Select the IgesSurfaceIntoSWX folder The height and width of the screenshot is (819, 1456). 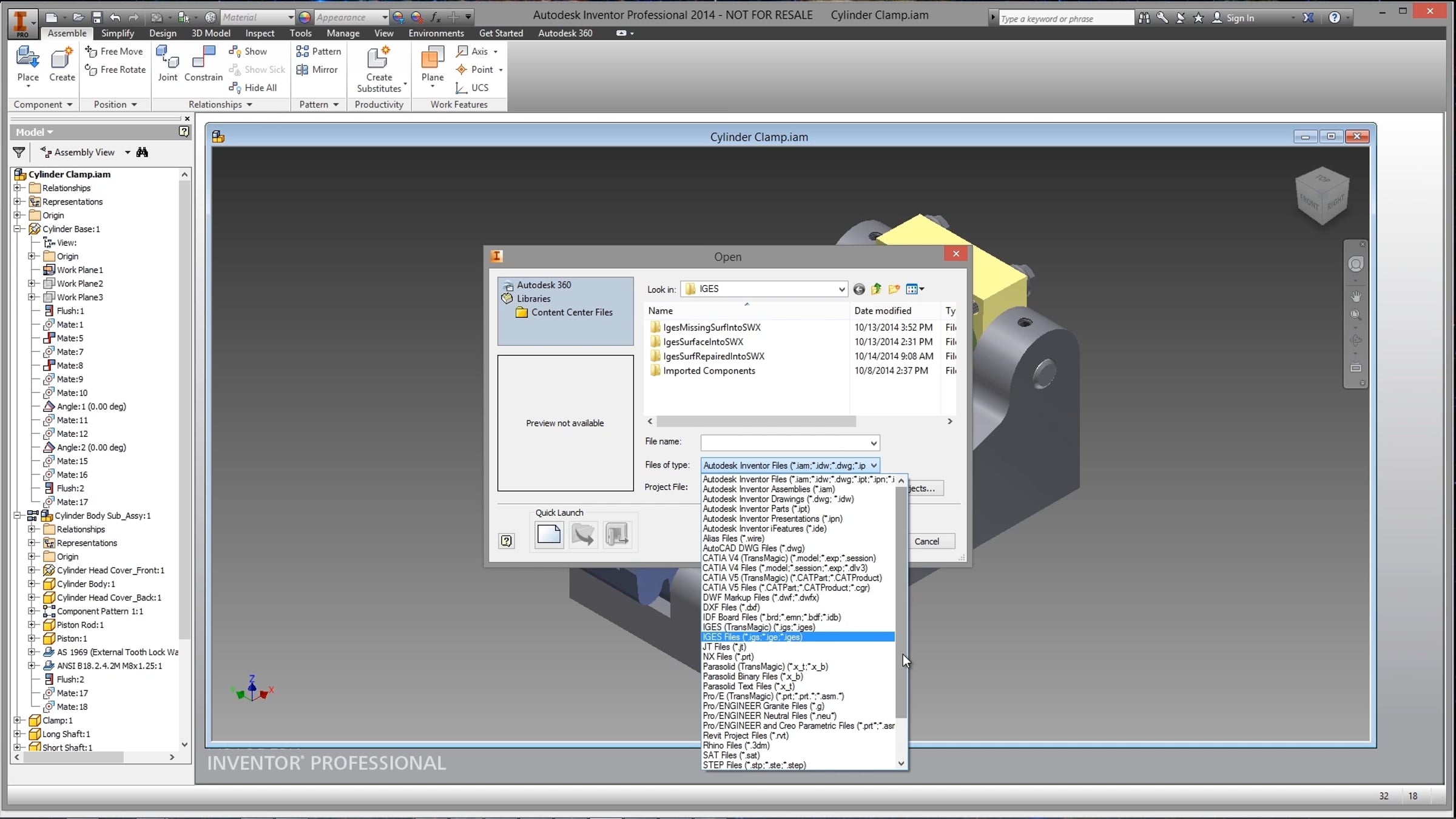[703, 342]
